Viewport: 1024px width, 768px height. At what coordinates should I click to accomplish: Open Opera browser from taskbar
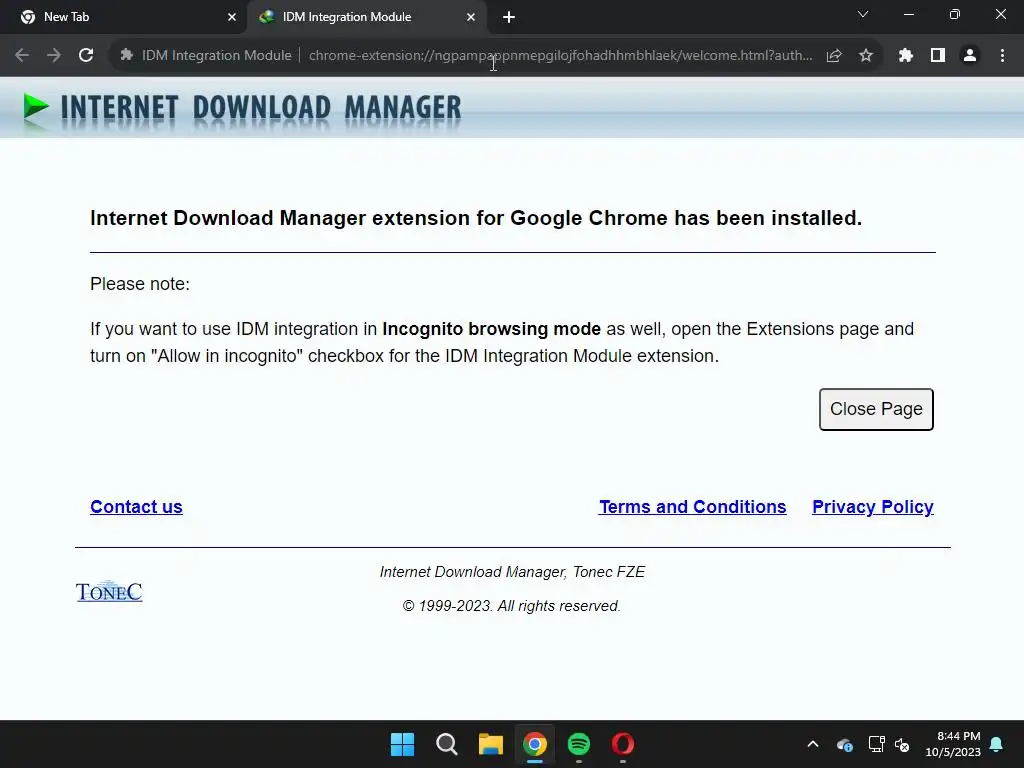coord(622,744)
